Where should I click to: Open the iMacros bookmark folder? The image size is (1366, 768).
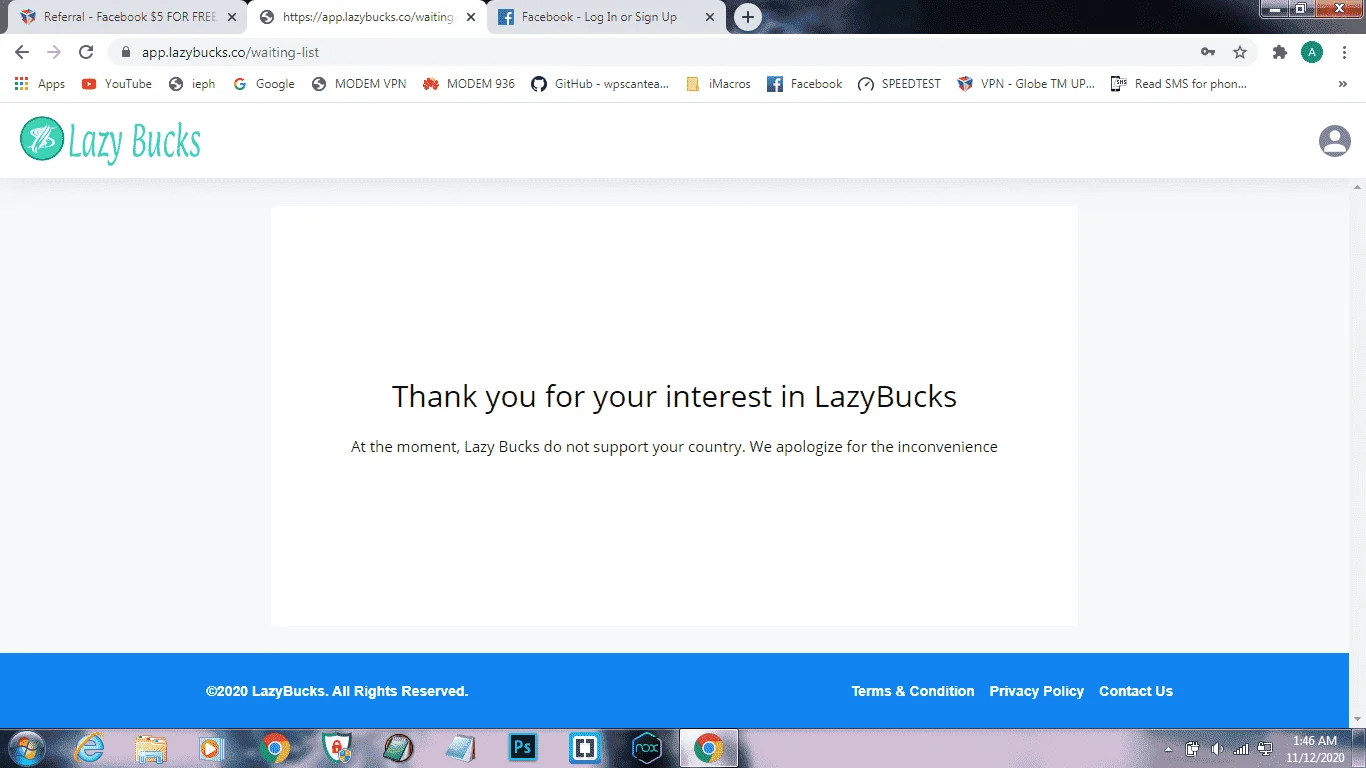(718, 84)
